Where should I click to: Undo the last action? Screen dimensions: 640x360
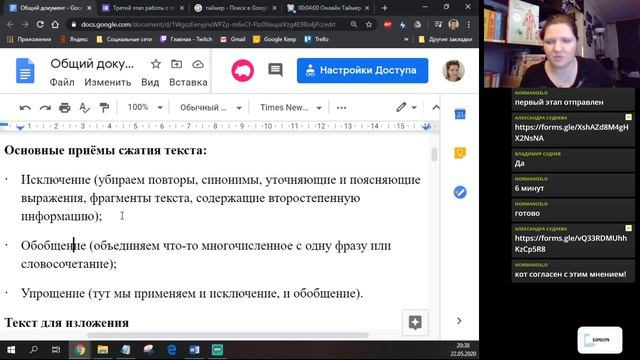click(25, 108)
